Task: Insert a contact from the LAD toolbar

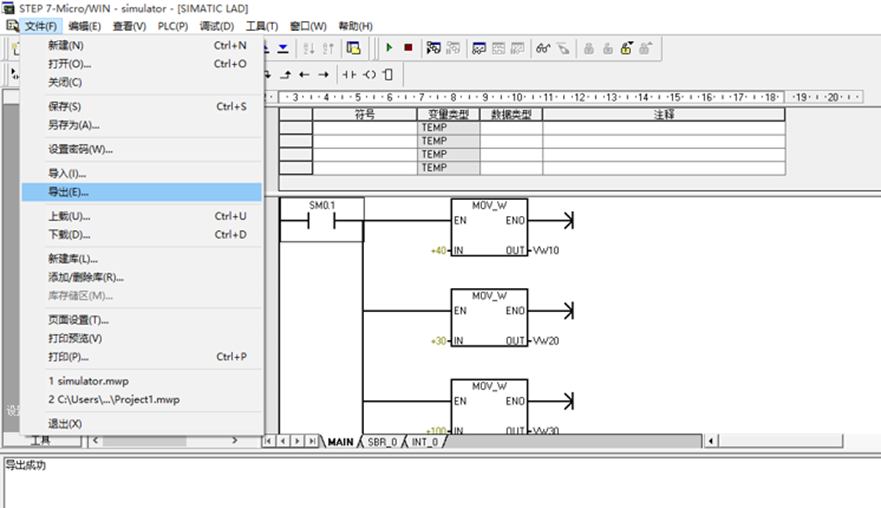Action: 349,74
